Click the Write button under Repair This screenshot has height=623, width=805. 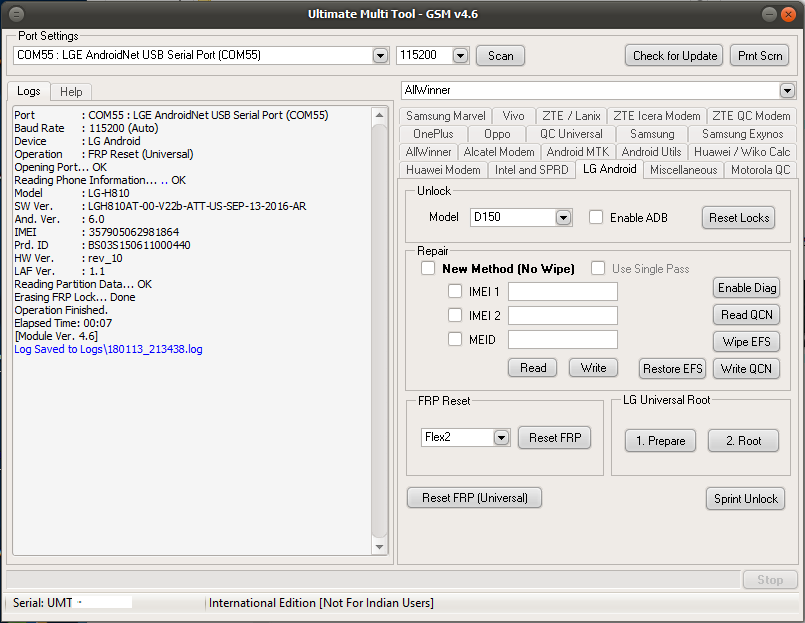pos(593,368)
